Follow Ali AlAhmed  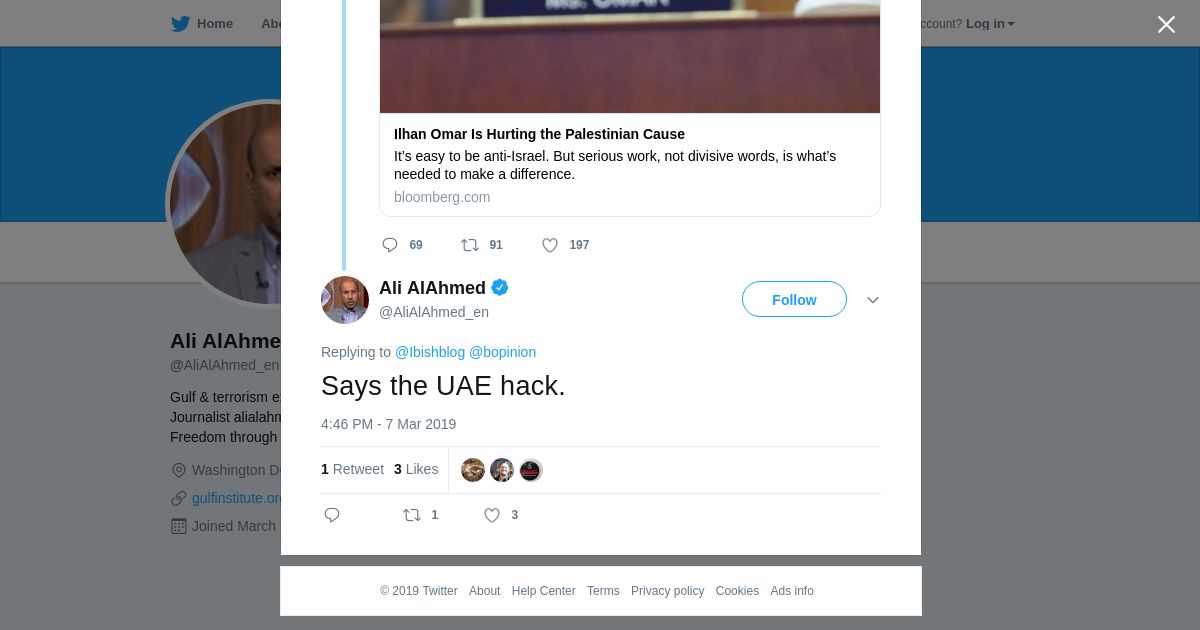tap(794, 300)
